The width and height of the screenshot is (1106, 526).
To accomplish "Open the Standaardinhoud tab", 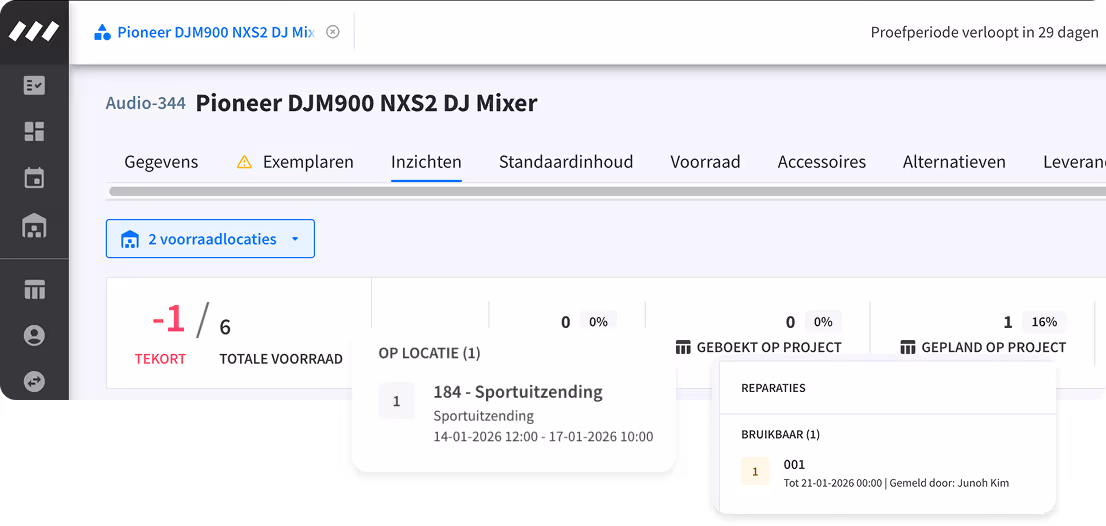I will coord(566,162).
